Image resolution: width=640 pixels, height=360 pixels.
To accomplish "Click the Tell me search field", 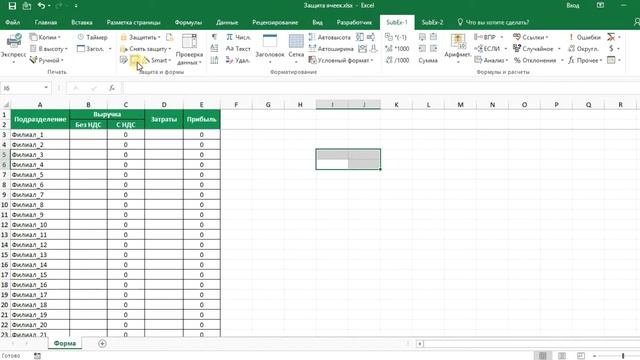I will click(x=493, y=22).
